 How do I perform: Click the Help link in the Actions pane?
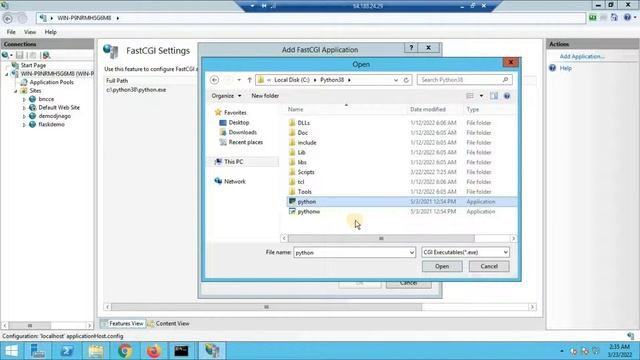click(x=565, y=68)
